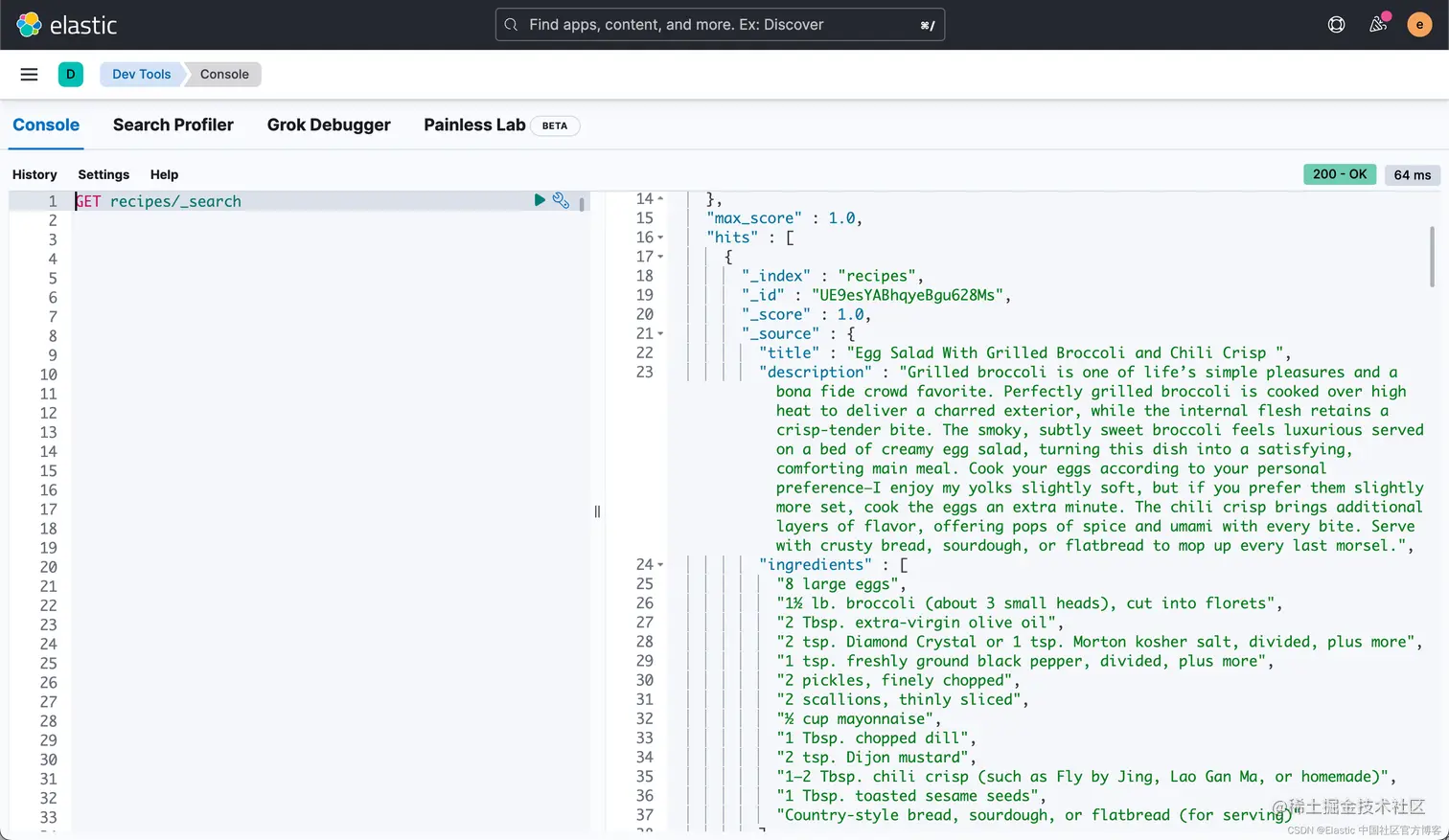
Task: Click the Elastic logo
Action: 67,25
